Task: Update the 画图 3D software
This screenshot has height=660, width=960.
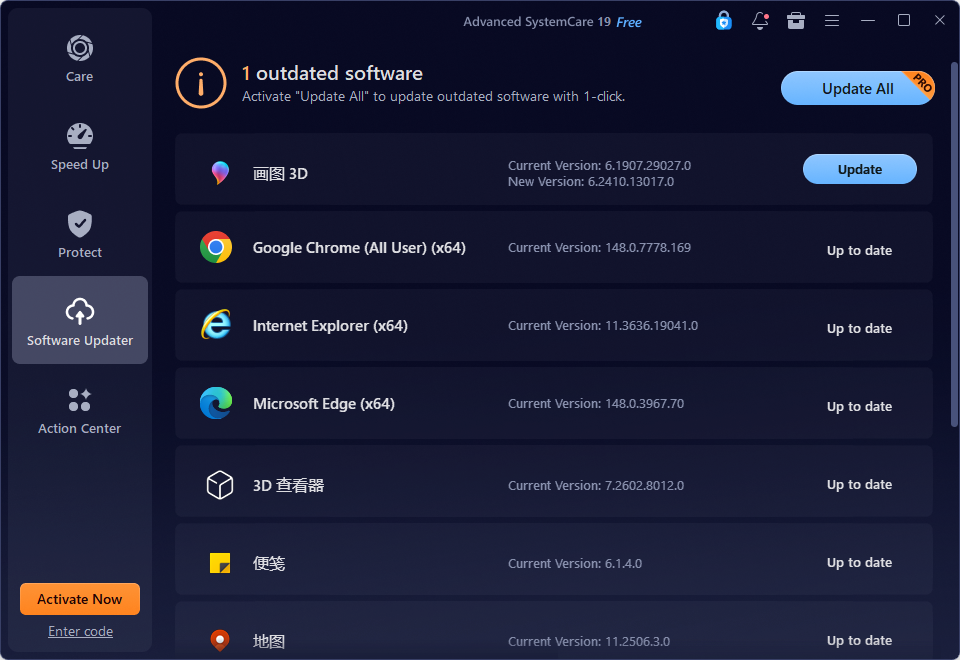Action: point(860,169)
